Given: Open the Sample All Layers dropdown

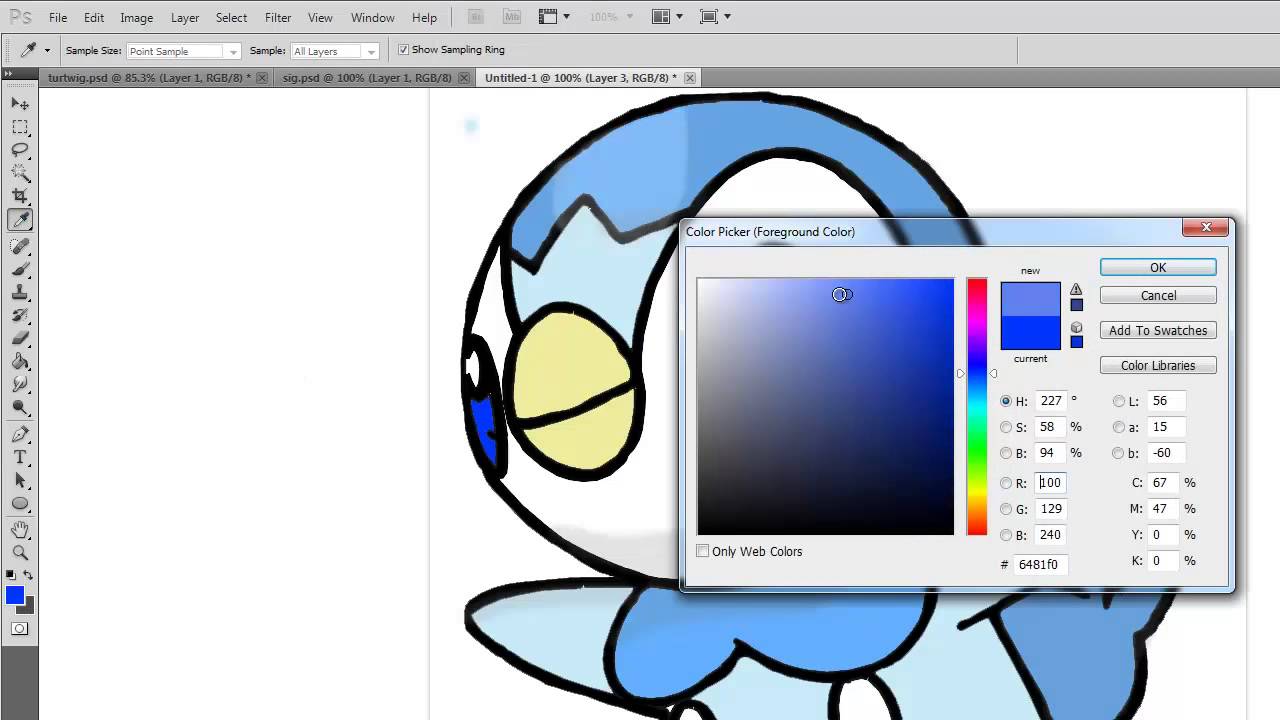Looking at the screenshot, I should click(x=334, y=51).
